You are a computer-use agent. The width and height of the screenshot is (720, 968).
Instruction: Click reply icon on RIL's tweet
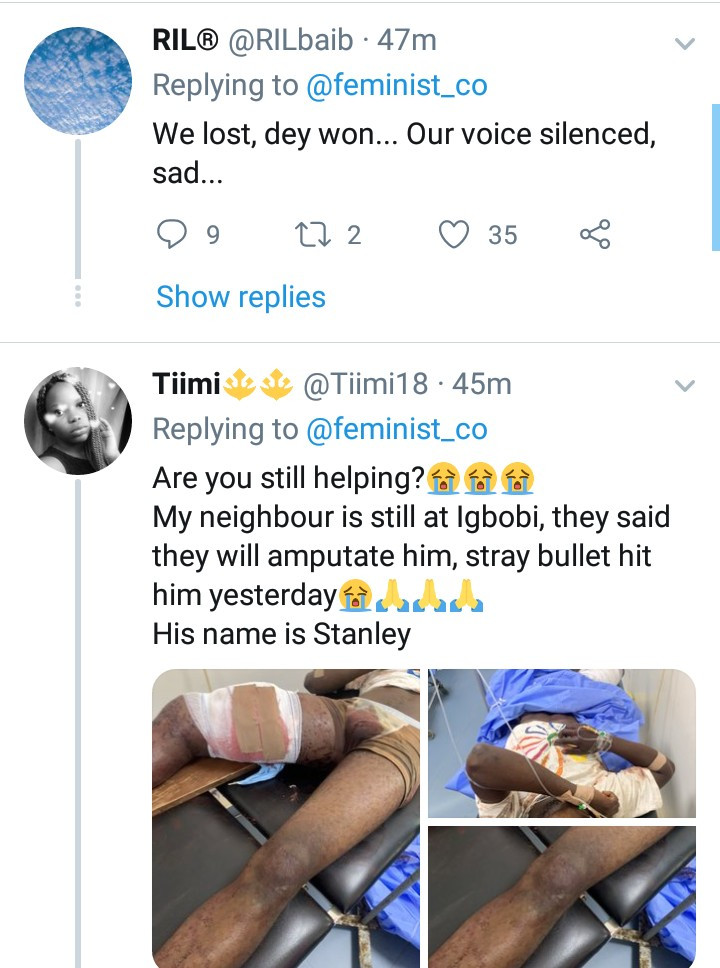coord(171,235)
